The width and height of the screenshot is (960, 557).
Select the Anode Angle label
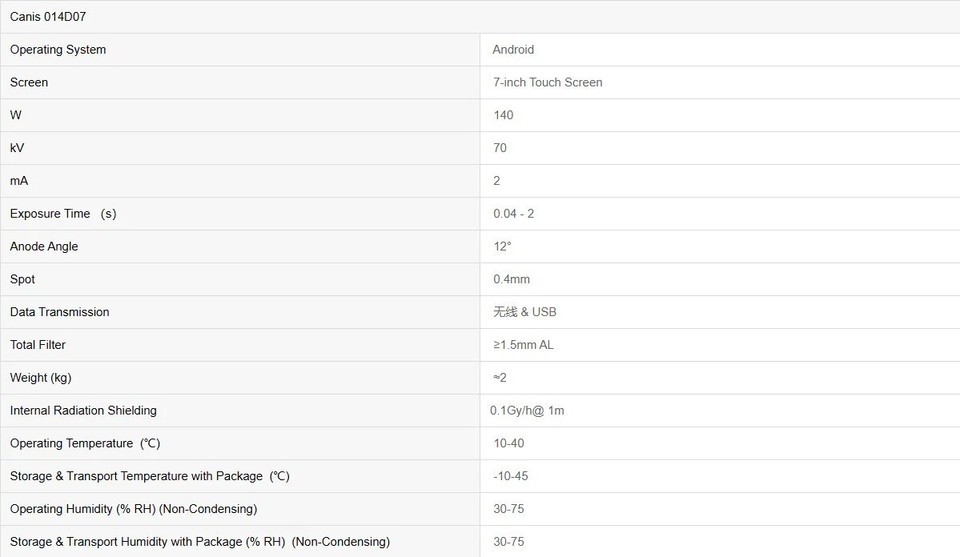(x=44, y=247)
